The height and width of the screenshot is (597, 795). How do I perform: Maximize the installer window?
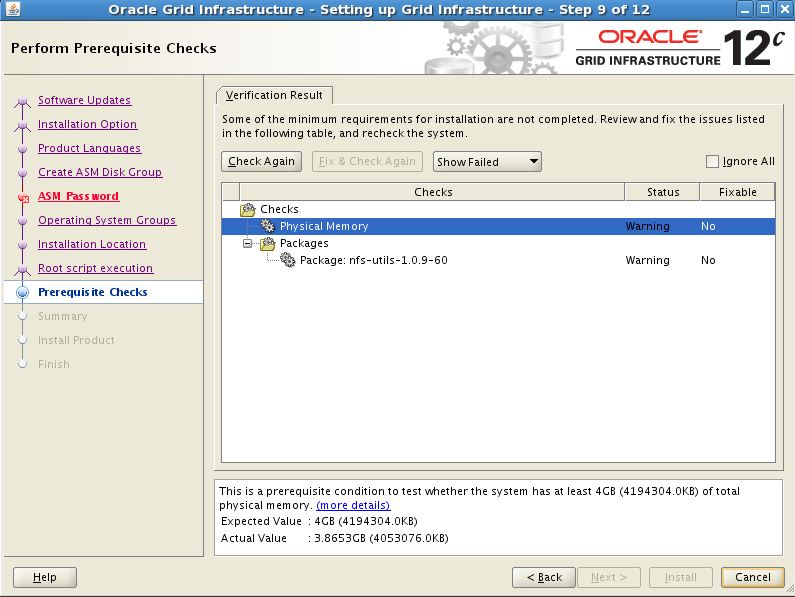click(765, 10)
